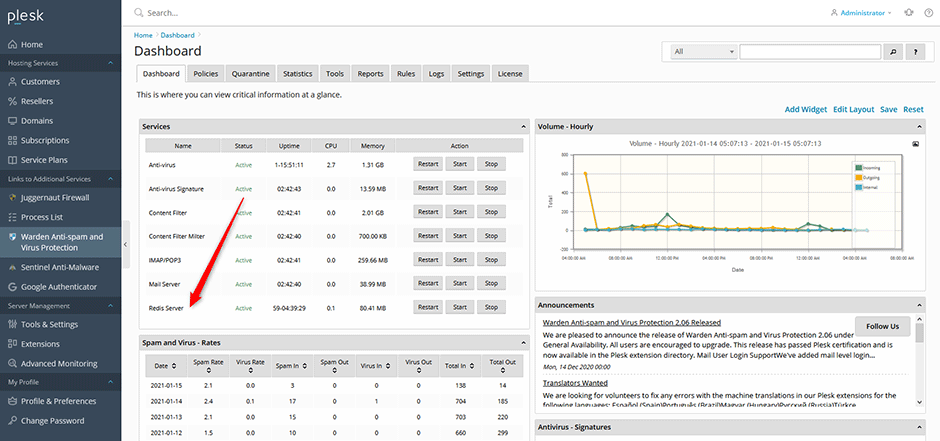The width and height of the screenshot is (940, 441).
Task: Click the Edit Layout link
Action: click(x=854, y=110)
